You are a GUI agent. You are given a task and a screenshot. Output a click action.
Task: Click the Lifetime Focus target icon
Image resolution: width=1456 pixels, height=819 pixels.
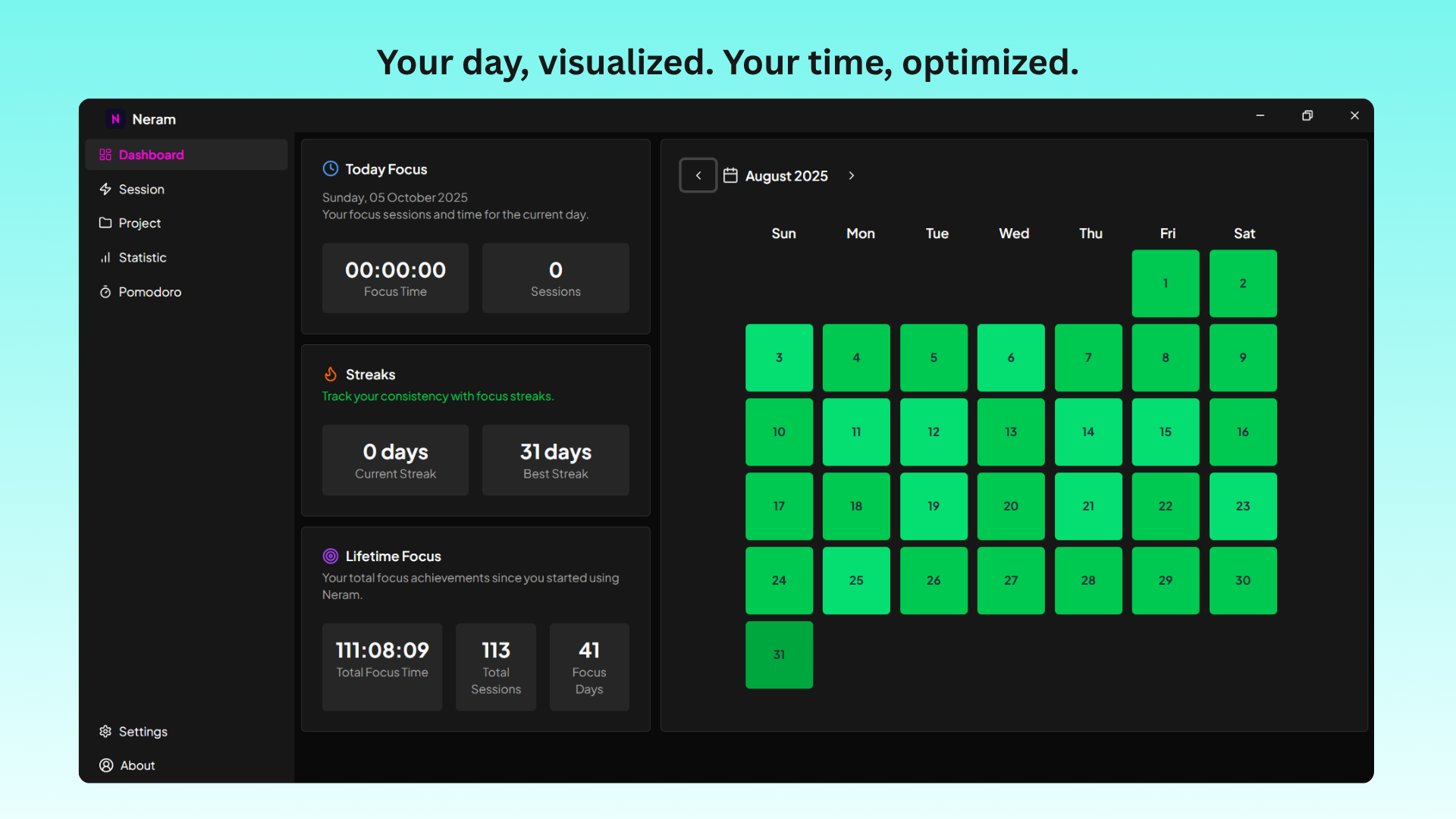tap(331, 556)
